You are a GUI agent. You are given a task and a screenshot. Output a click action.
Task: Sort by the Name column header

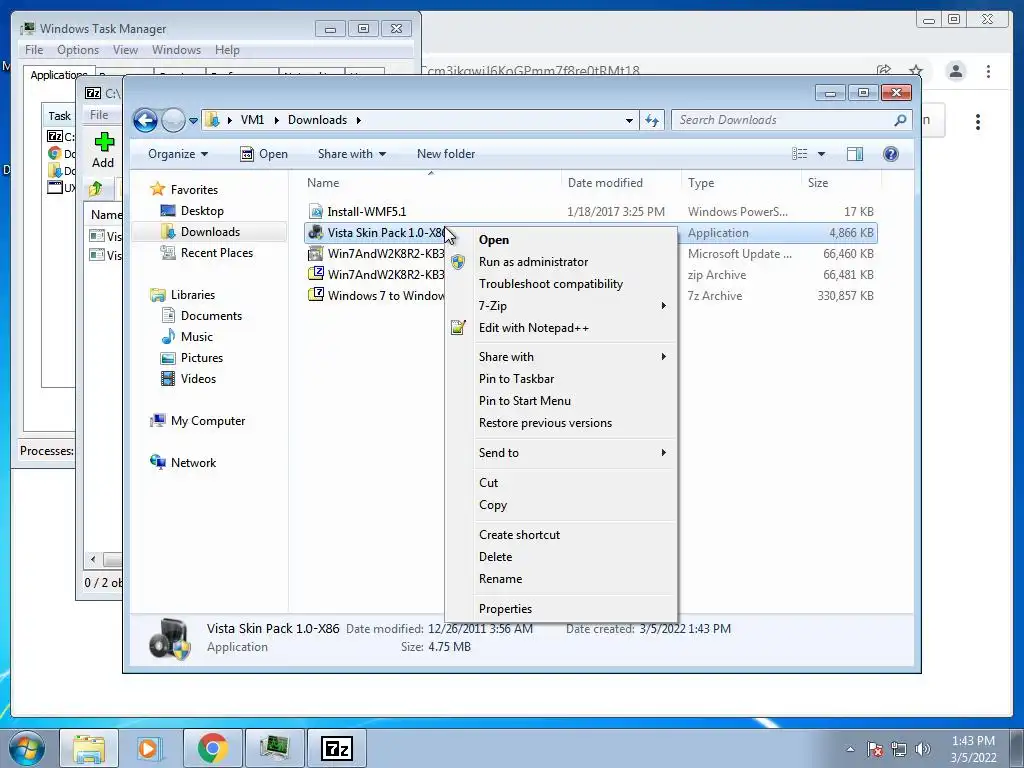431,183
